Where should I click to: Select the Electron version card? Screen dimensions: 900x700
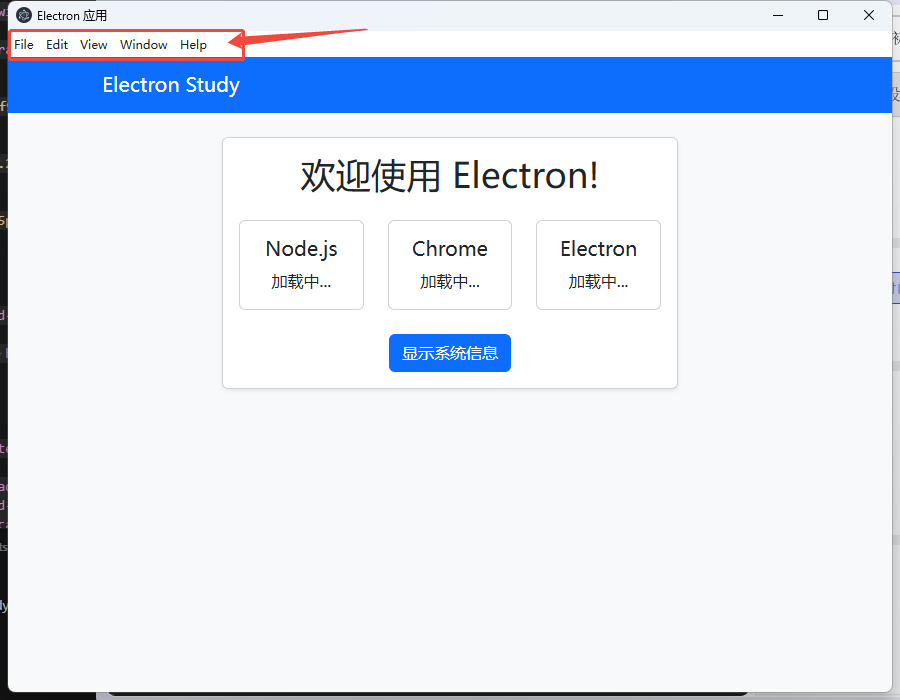[x=599, y=265]
